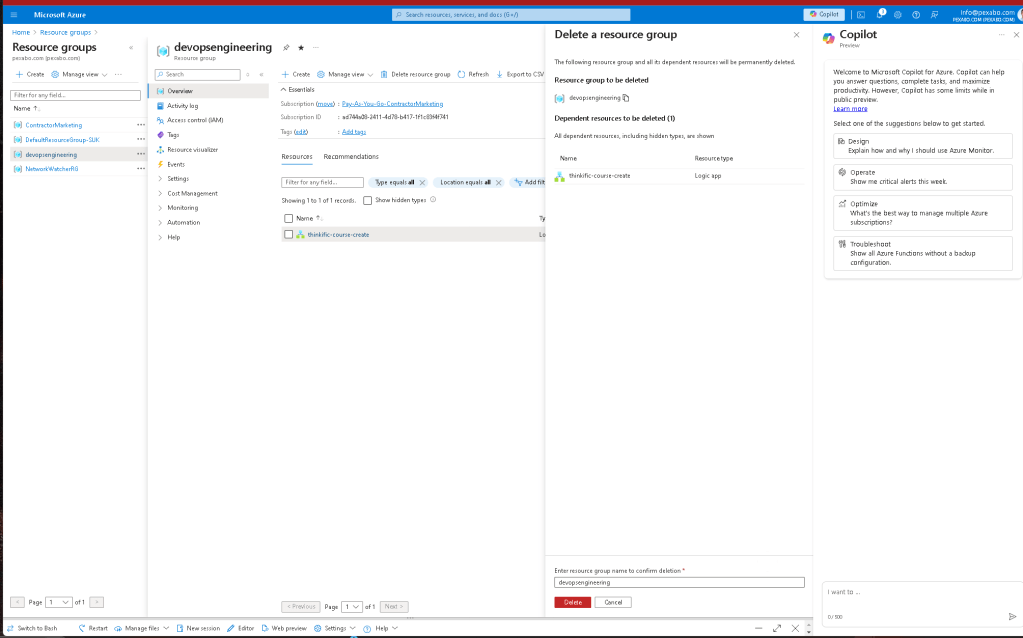Image resolution: width=1023 pixels, height=638 pixels.
Task: Open Tags in the resource menu
Action: (x=172, y=135)
